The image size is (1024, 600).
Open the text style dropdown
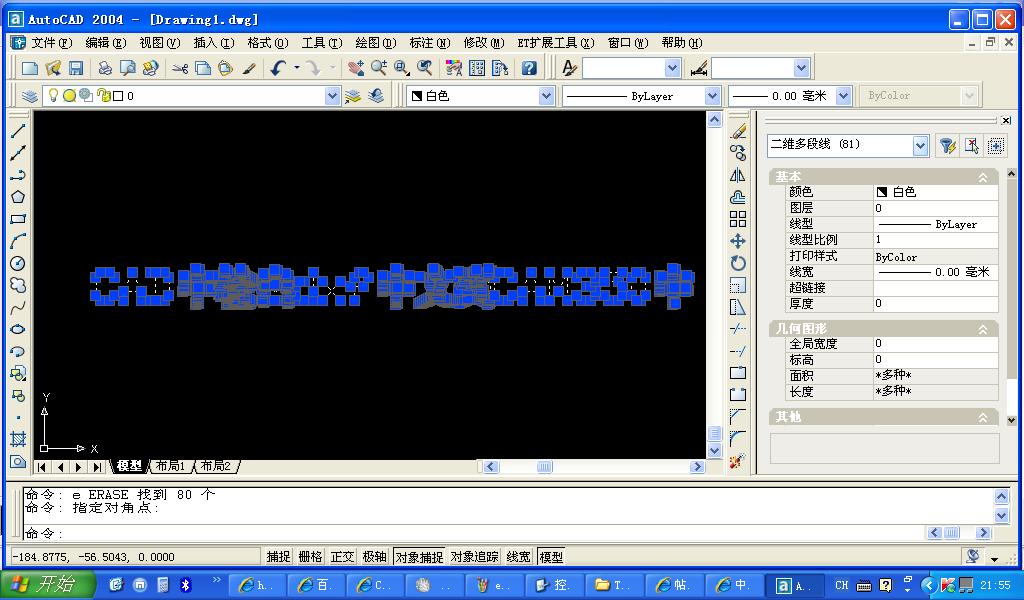[x=673, y=68]
